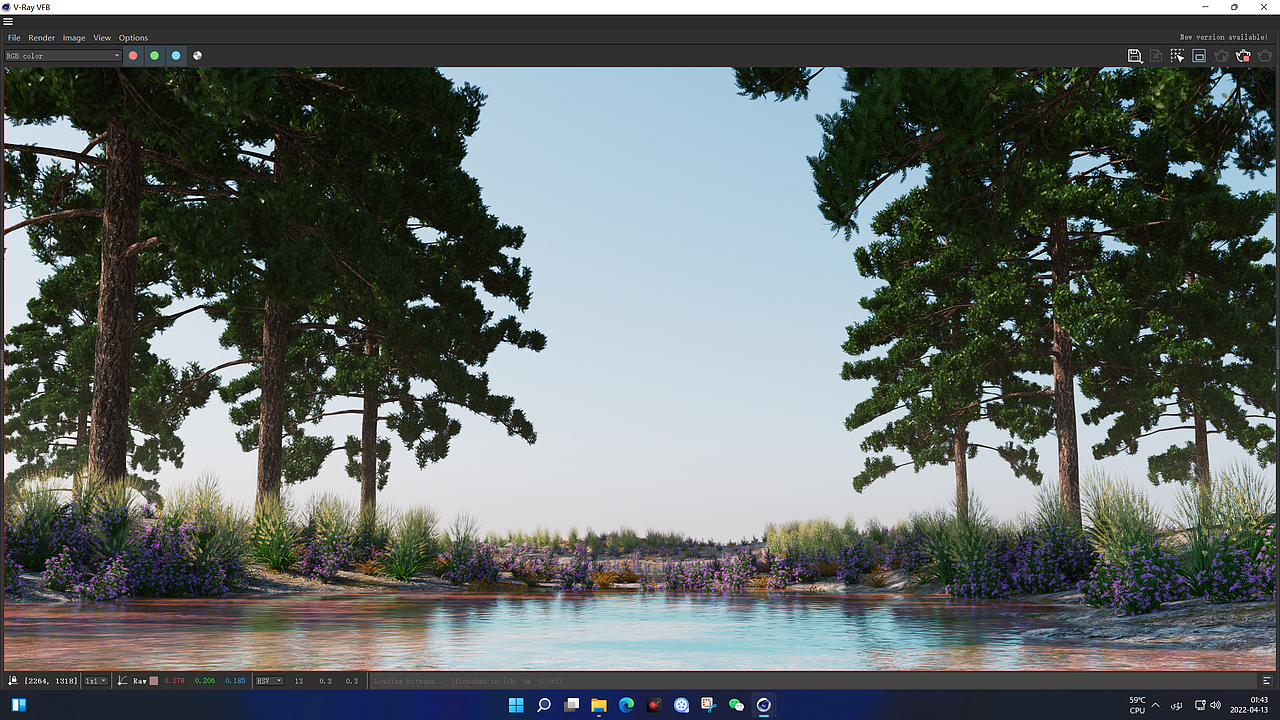This screenshot has width=1280, height=720.
Task: Expand the HSV color space dropdown
Action: coord(270,681)
